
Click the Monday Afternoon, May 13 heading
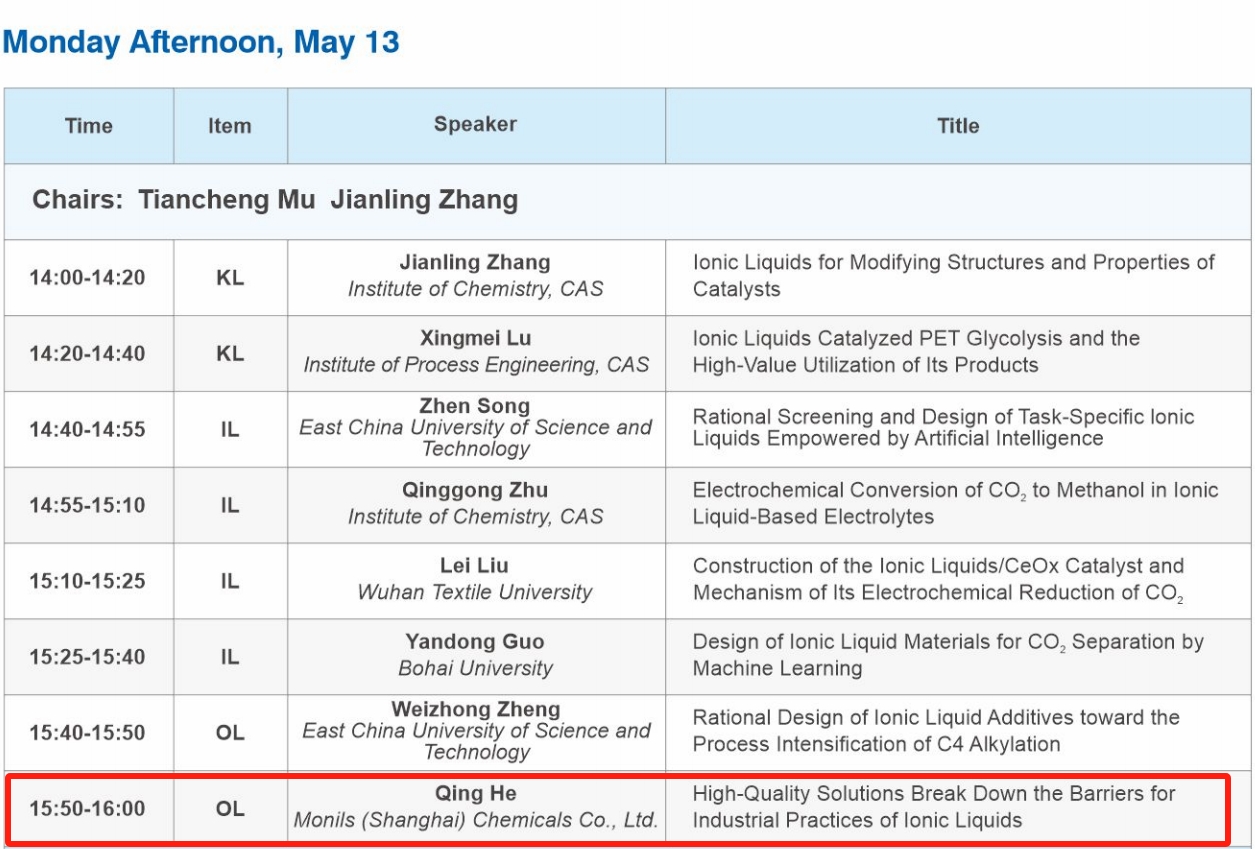[x=201, y=42]
